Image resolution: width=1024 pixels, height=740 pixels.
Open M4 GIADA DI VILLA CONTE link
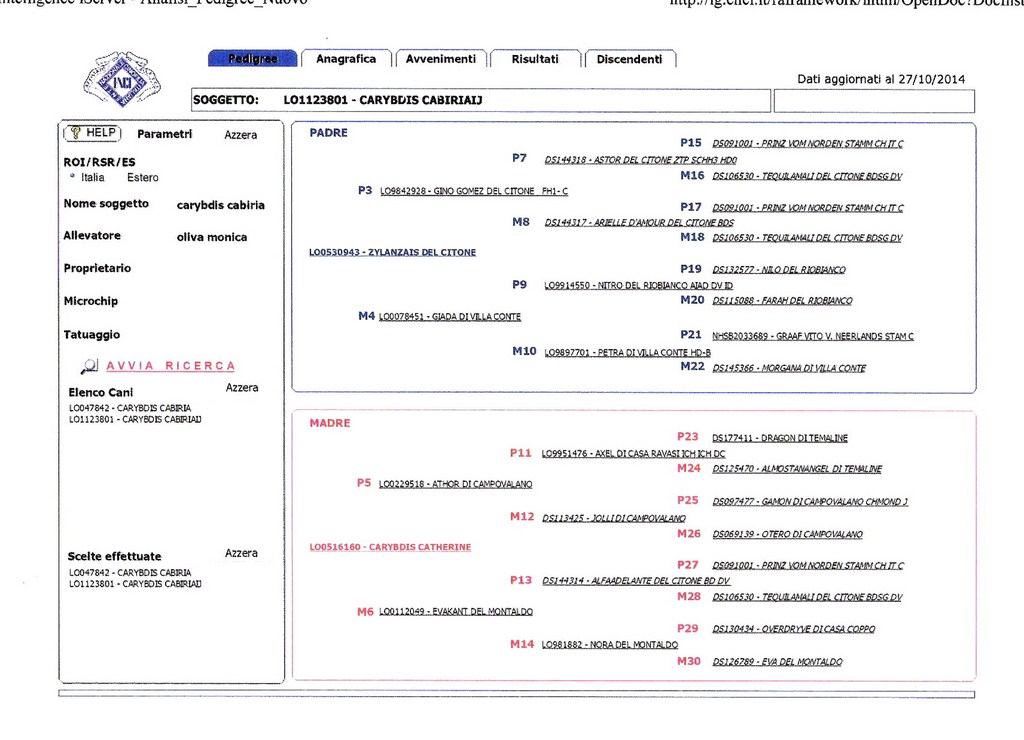point(450,317)
